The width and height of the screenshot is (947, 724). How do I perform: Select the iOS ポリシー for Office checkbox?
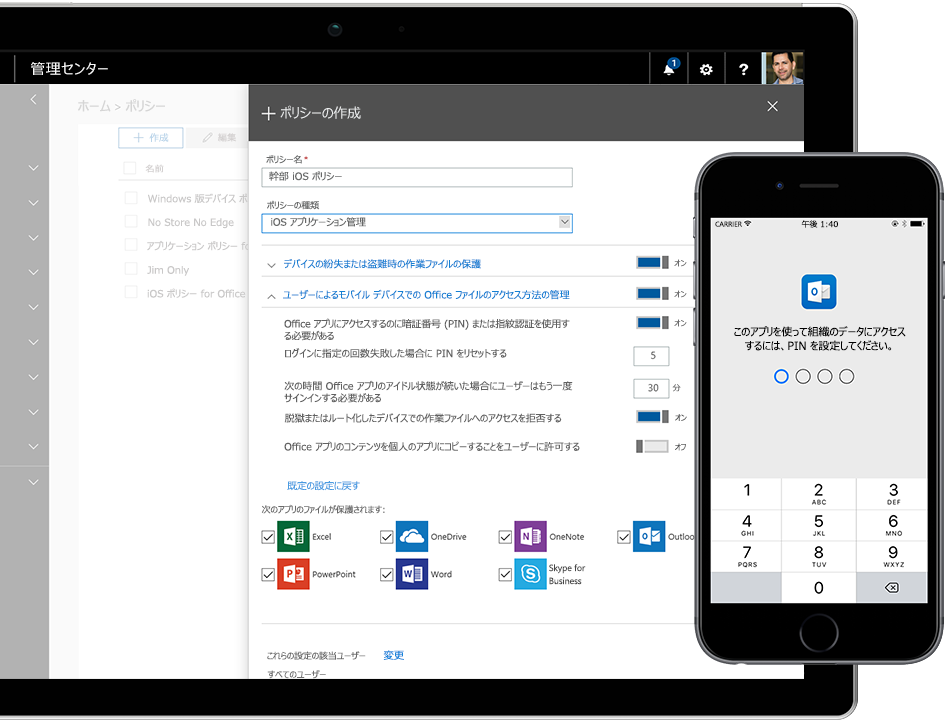point(130,292)
